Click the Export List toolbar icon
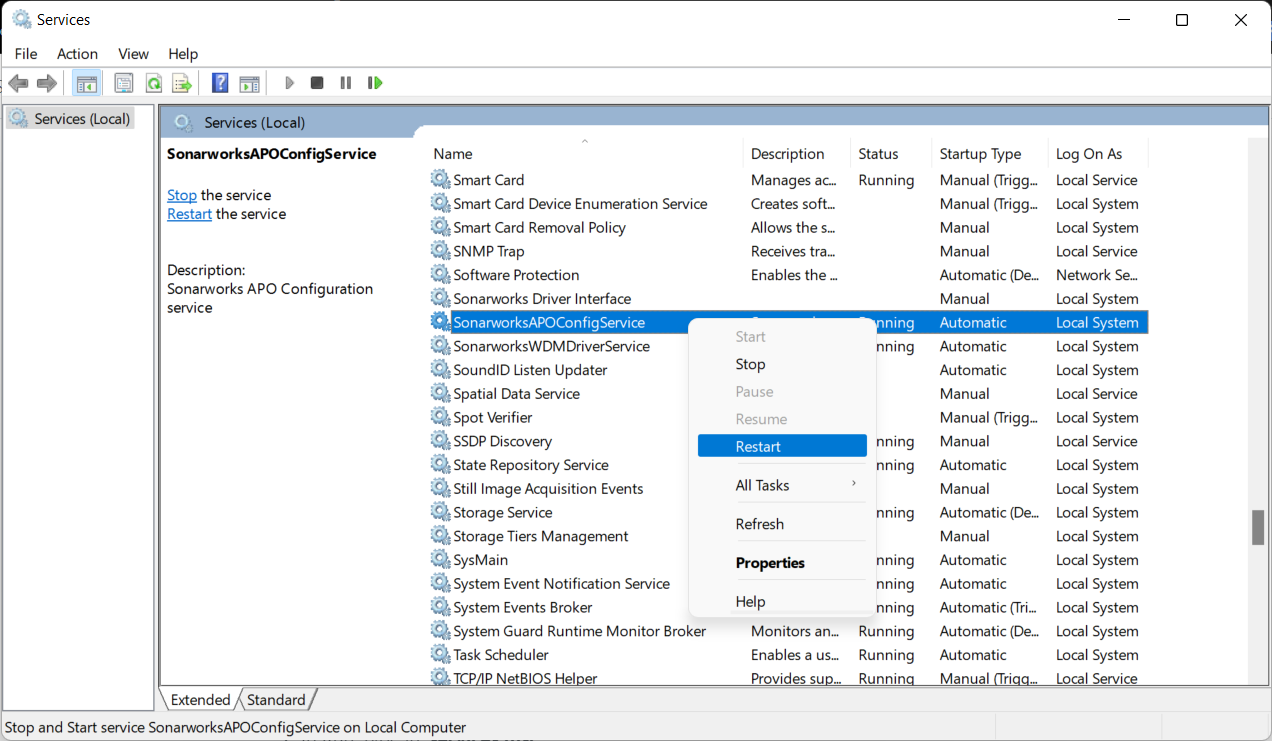1272x741 pixels. pyautogui.click(x=181, y=83)
